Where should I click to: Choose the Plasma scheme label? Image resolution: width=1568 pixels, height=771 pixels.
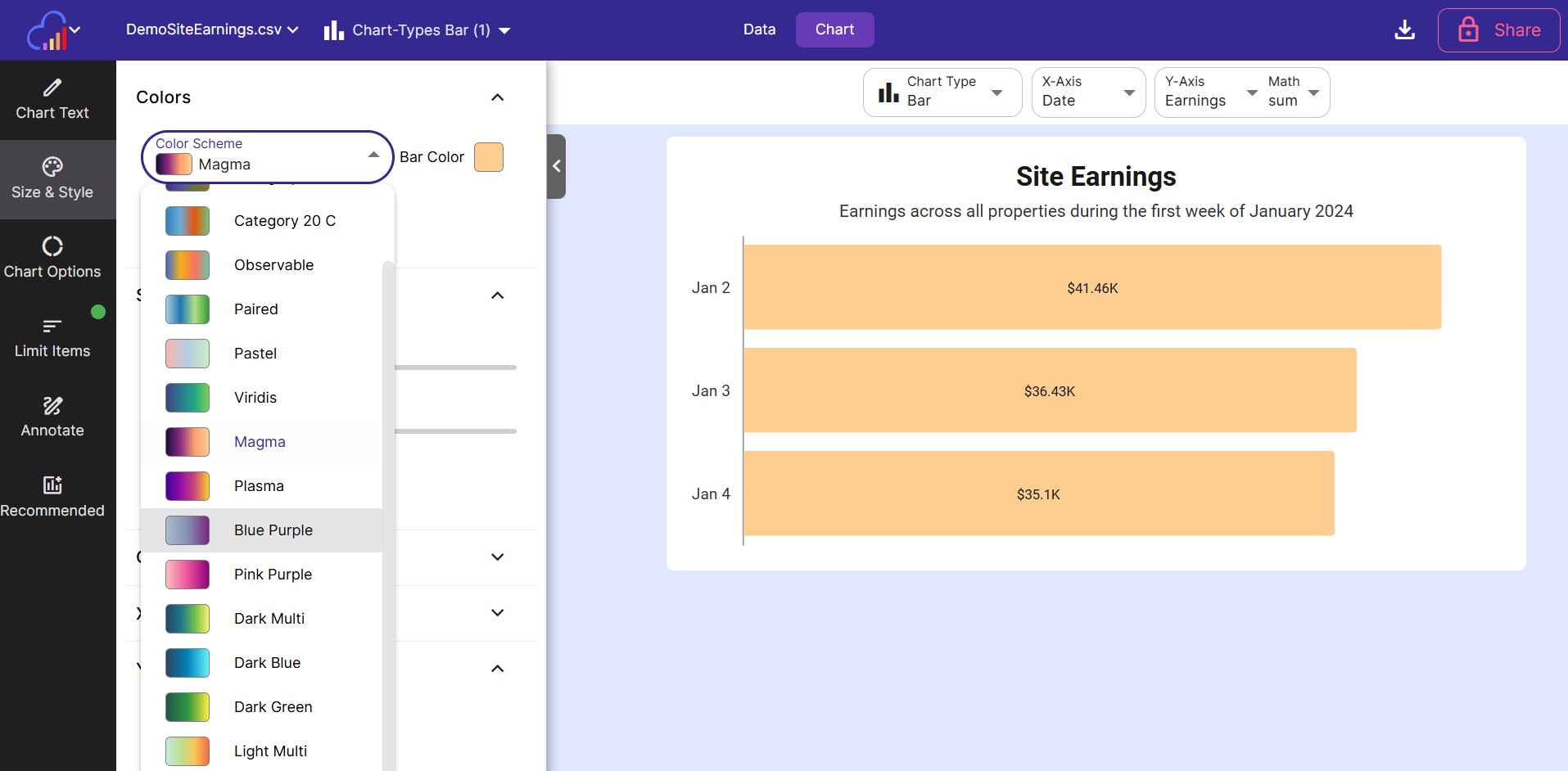pos(259,486)
